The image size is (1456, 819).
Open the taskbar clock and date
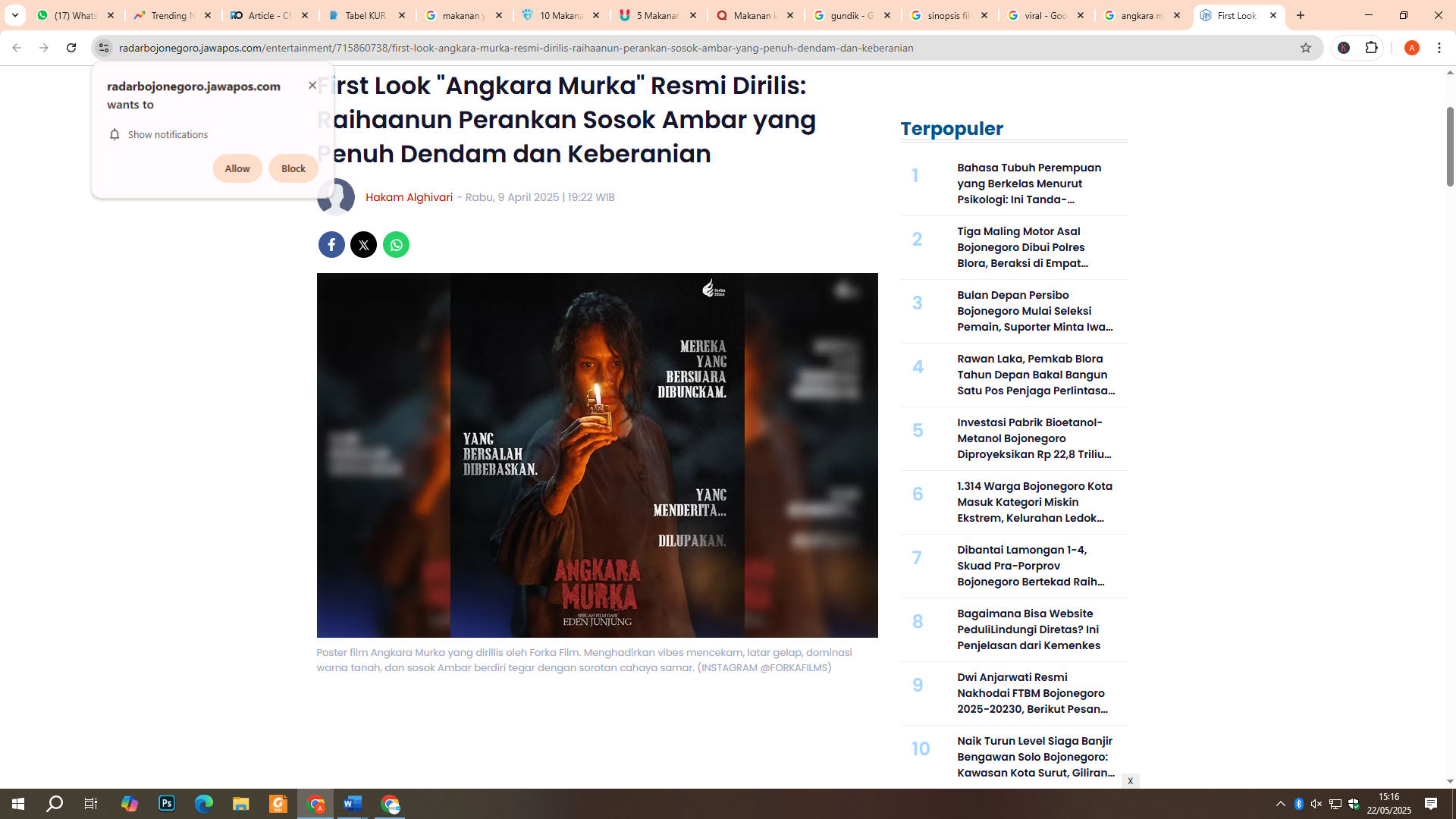[1389, 804]
